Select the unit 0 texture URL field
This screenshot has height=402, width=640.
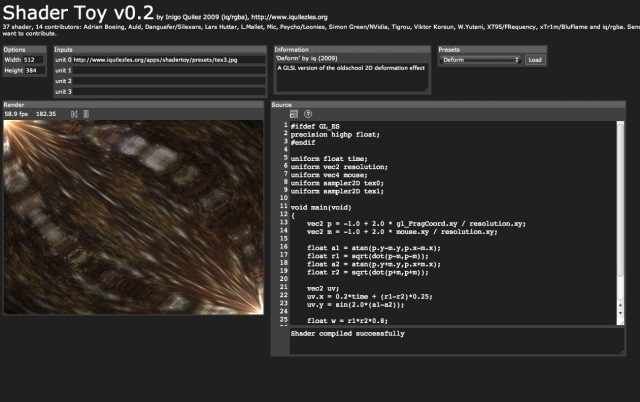[170, 60]
